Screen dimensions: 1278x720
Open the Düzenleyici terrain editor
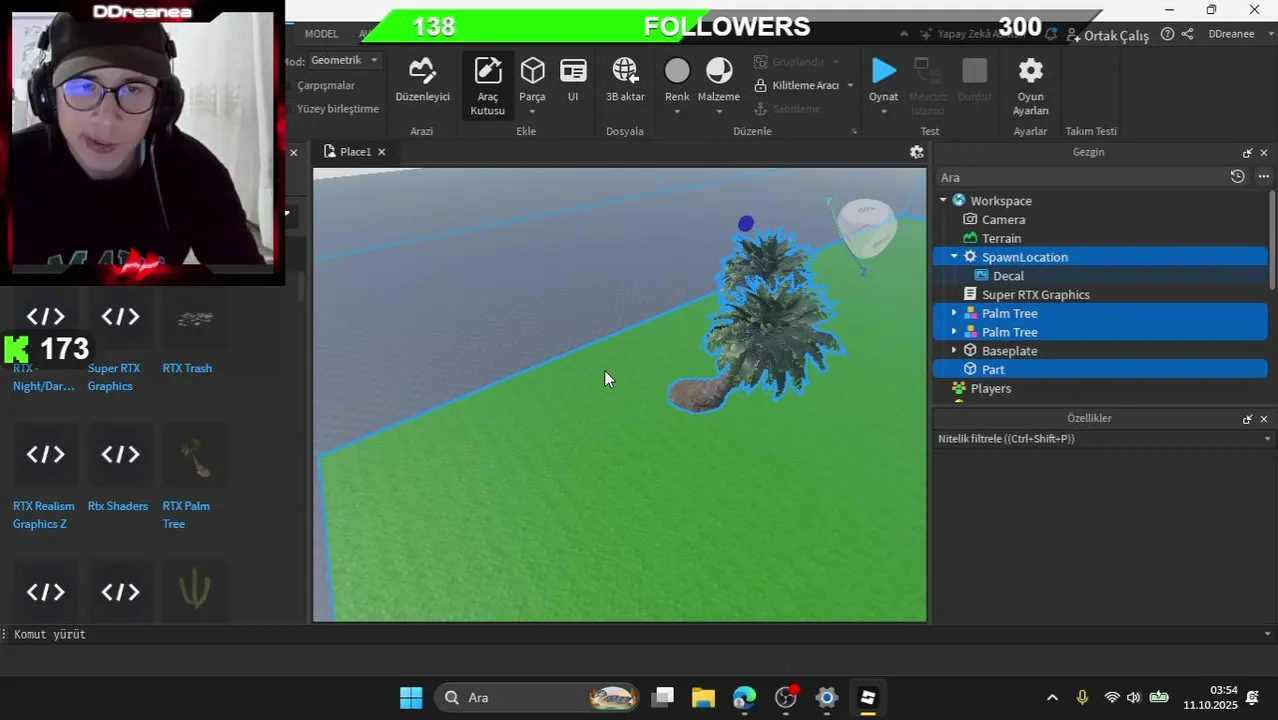[x=422, y=80]
